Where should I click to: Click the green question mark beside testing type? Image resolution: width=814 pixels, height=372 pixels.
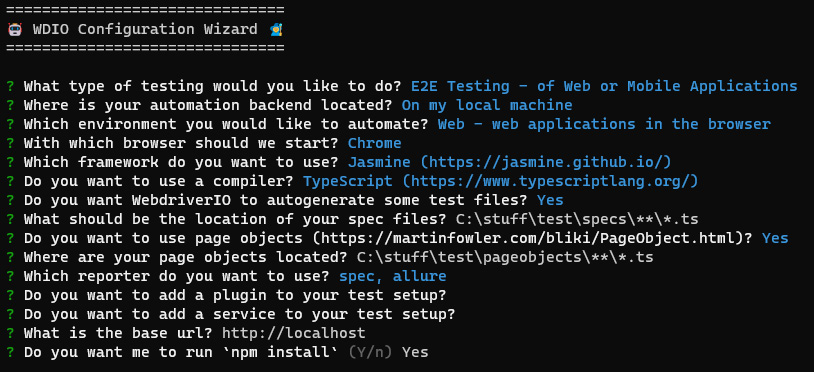click(x=10, y=86)
